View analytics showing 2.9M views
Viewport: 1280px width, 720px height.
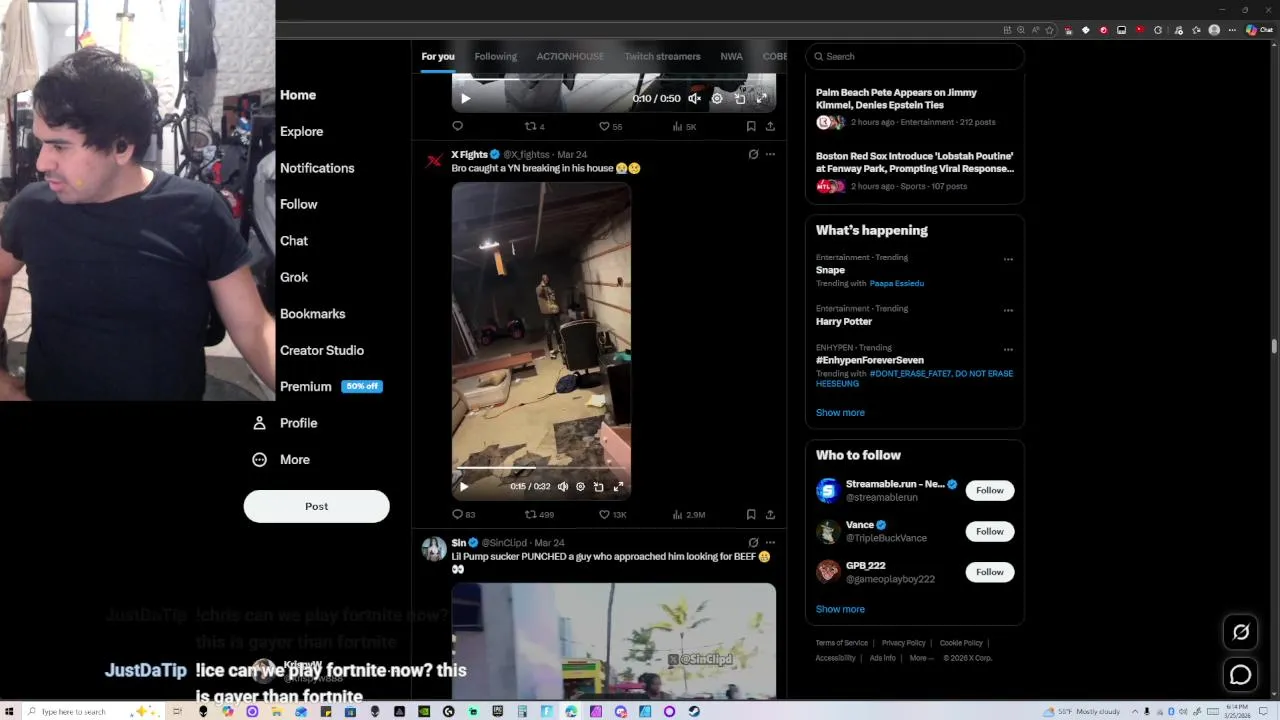click(x=689, y=515)
